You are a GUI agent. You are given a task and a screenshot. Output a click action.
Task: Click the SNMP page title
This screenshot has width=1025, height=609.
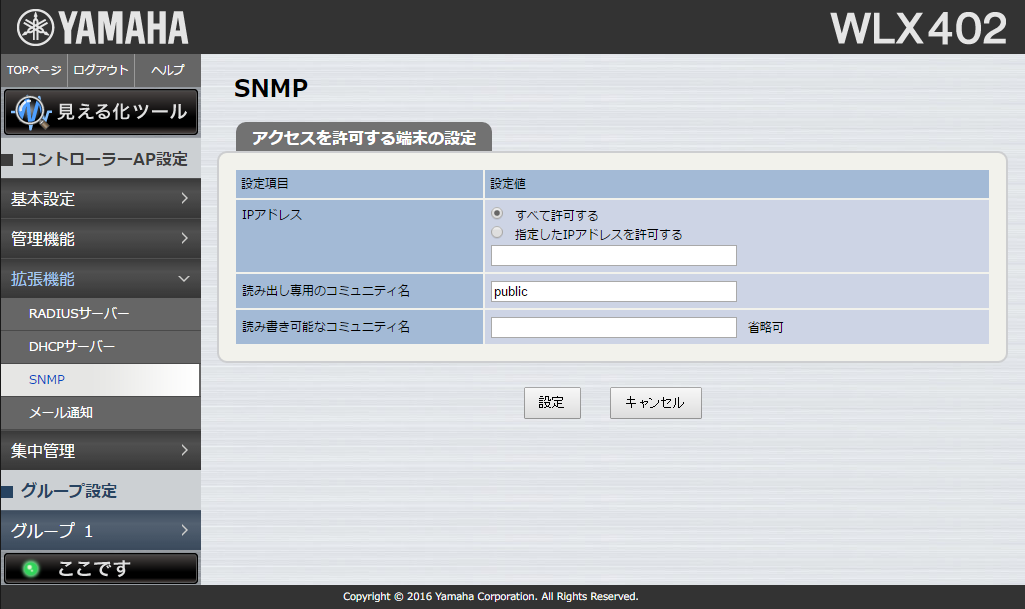pos(271,88)
